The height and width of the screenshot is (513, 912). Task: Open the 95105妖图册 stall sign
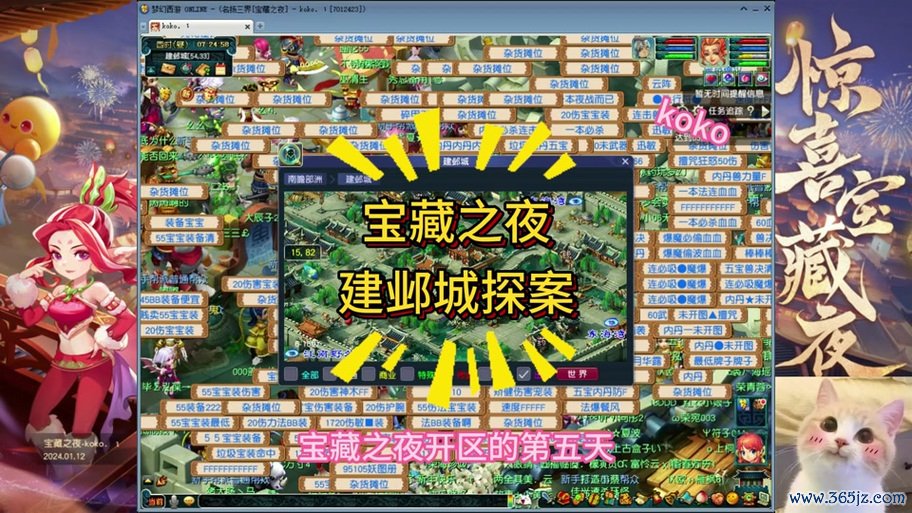pos(369,468)
